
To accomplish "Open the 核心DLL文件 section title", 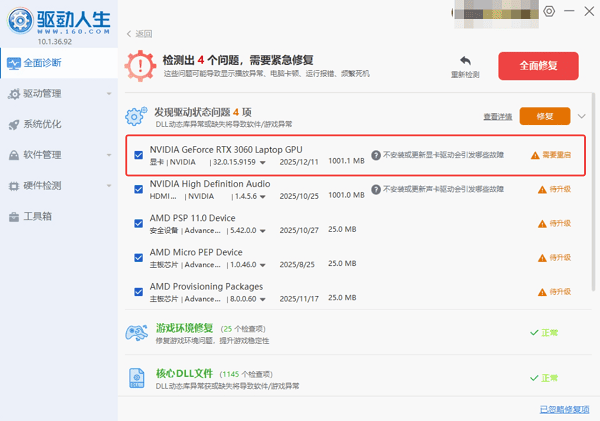I will 184,373.
